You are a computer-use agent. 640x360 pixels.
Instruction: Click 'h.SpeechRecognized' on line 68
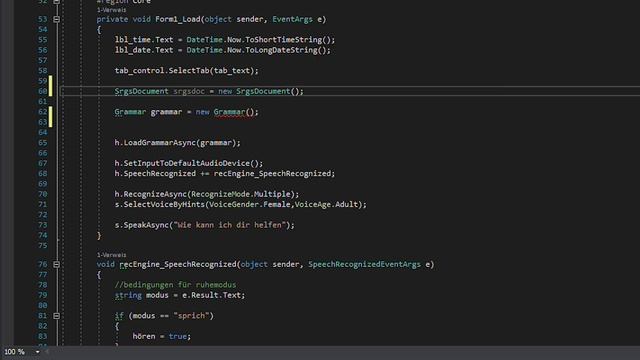tap(155, 173)
